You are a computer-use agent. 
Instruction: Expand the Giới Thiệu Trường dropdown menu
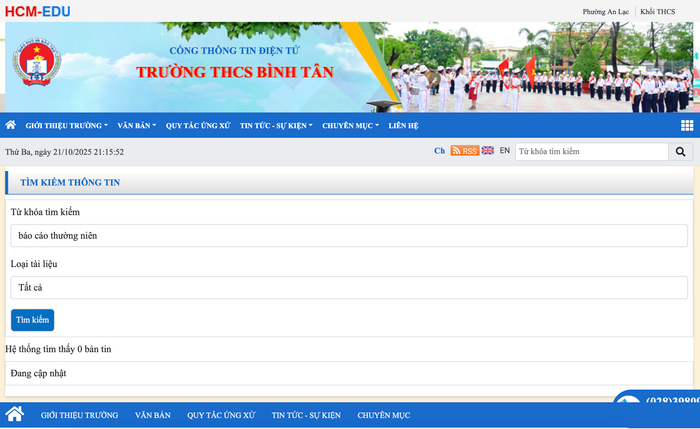coord(66,126)
